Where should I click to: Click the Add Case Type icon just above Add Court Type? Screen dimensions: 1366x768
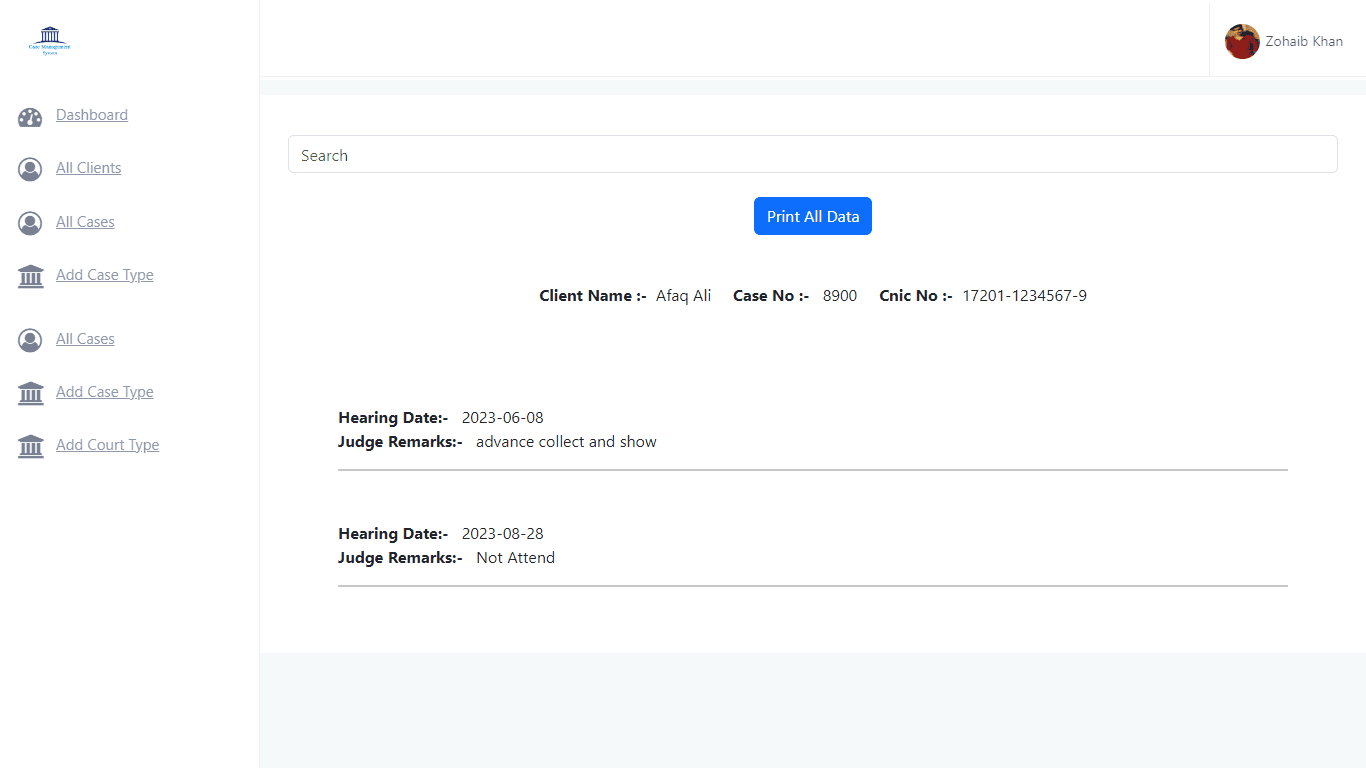point(30,393)
